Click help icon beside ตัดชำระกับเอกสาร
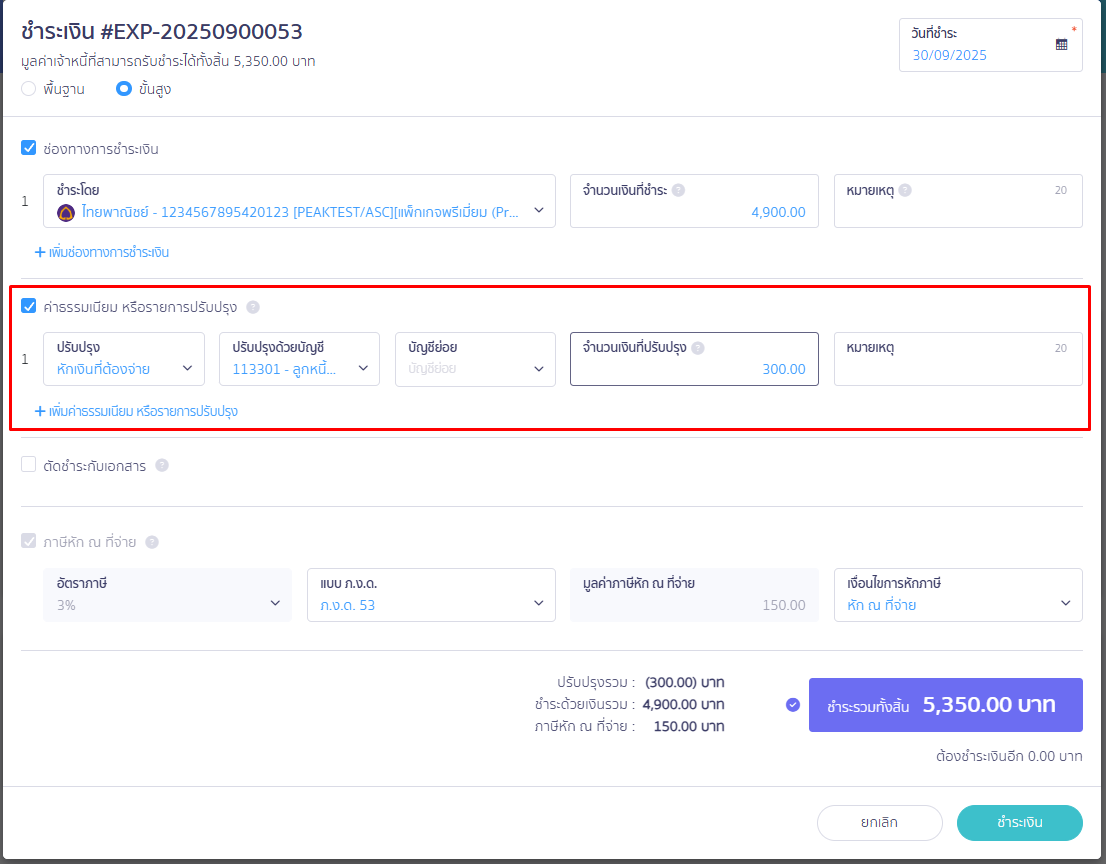 coord(162,465)
